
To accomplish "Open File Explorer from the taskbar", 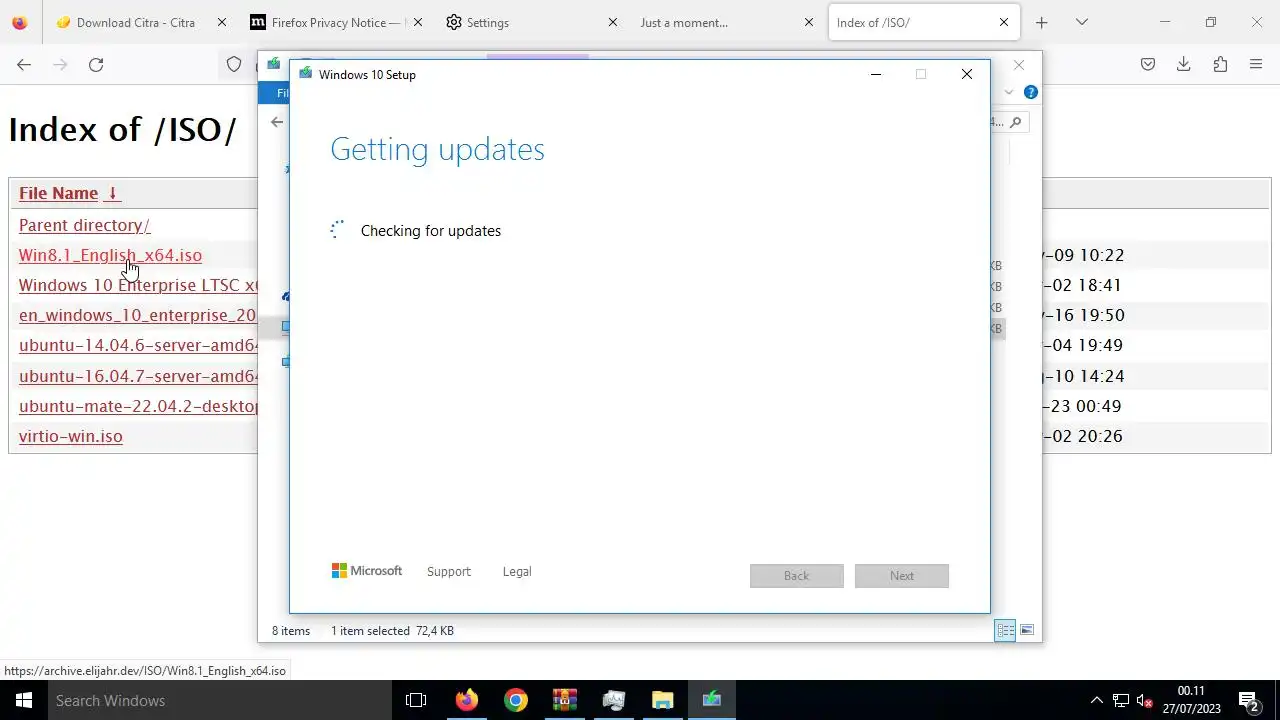I will pyautogui.click(x=662, y=700).
